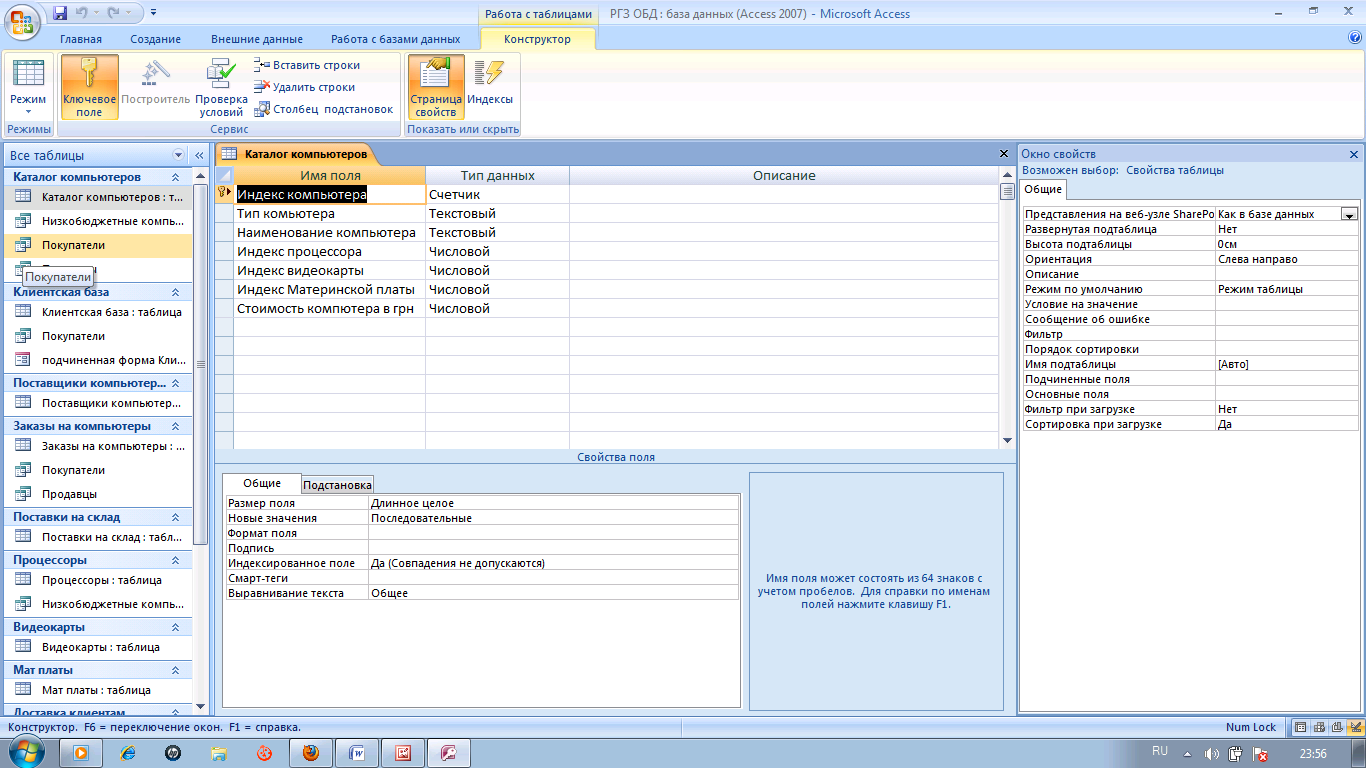Screen dimensions: 1366x768
Task: Switch to PivotTable view from status bar
Action: [1318, 727]
